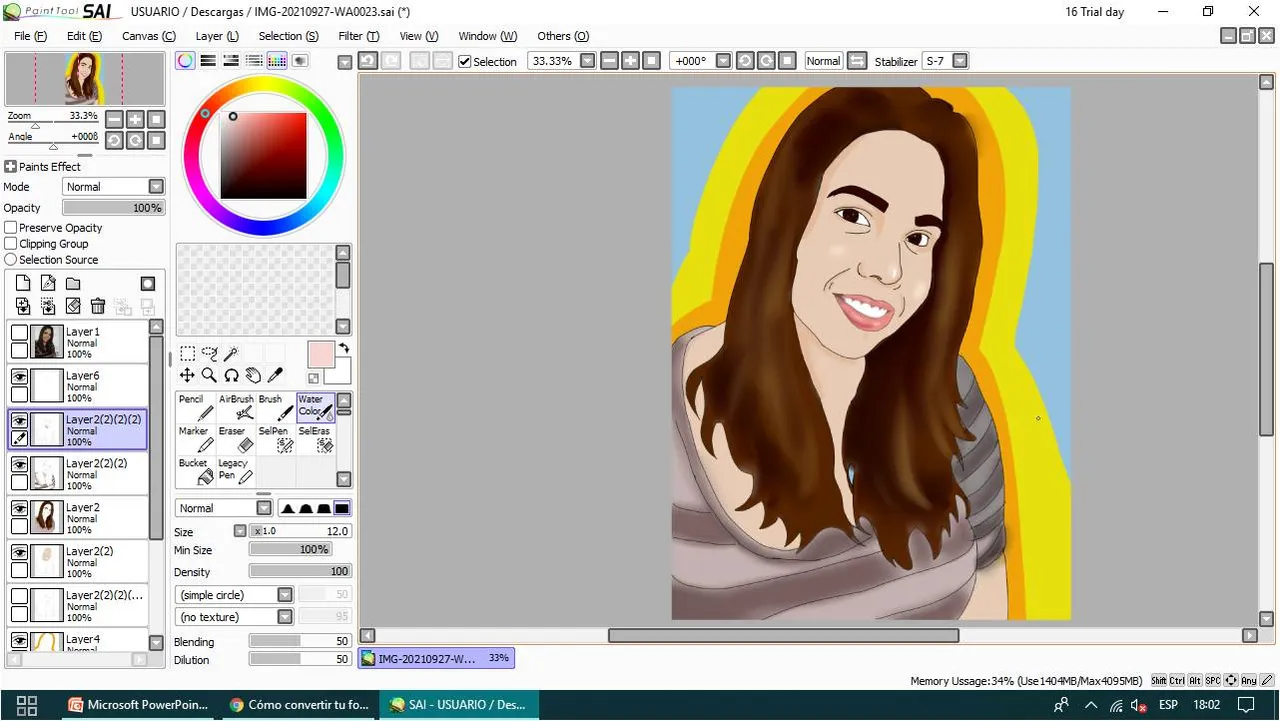Viewport: 1280px width, 721px height.
Task: Open the rotation angle dropdown +000°
Action: pos(723,61)
